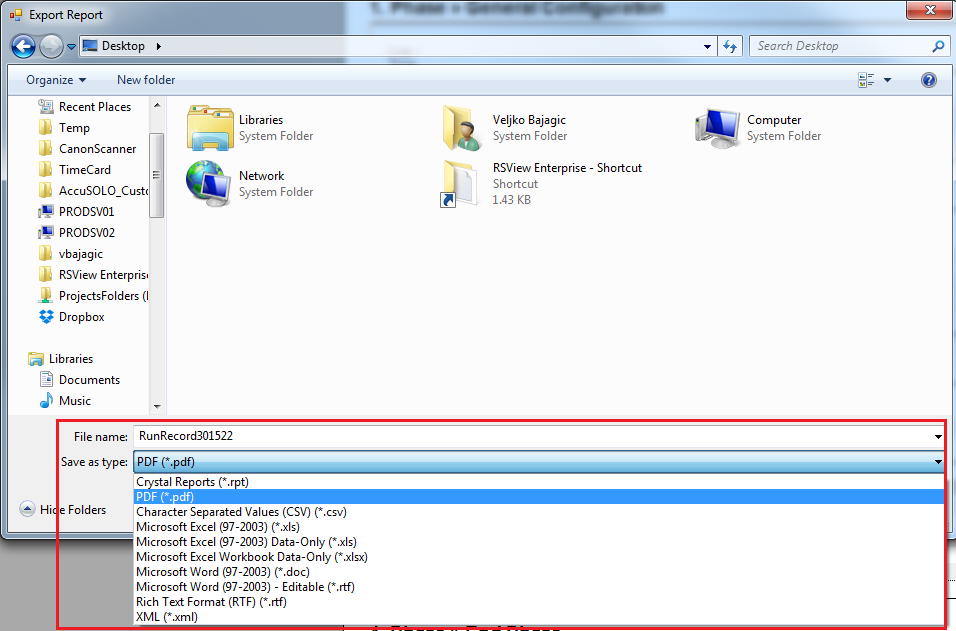Open Veljko Bajagic user folder
Image resolution: width=956 pixels, height=631 pixels.
464,127
